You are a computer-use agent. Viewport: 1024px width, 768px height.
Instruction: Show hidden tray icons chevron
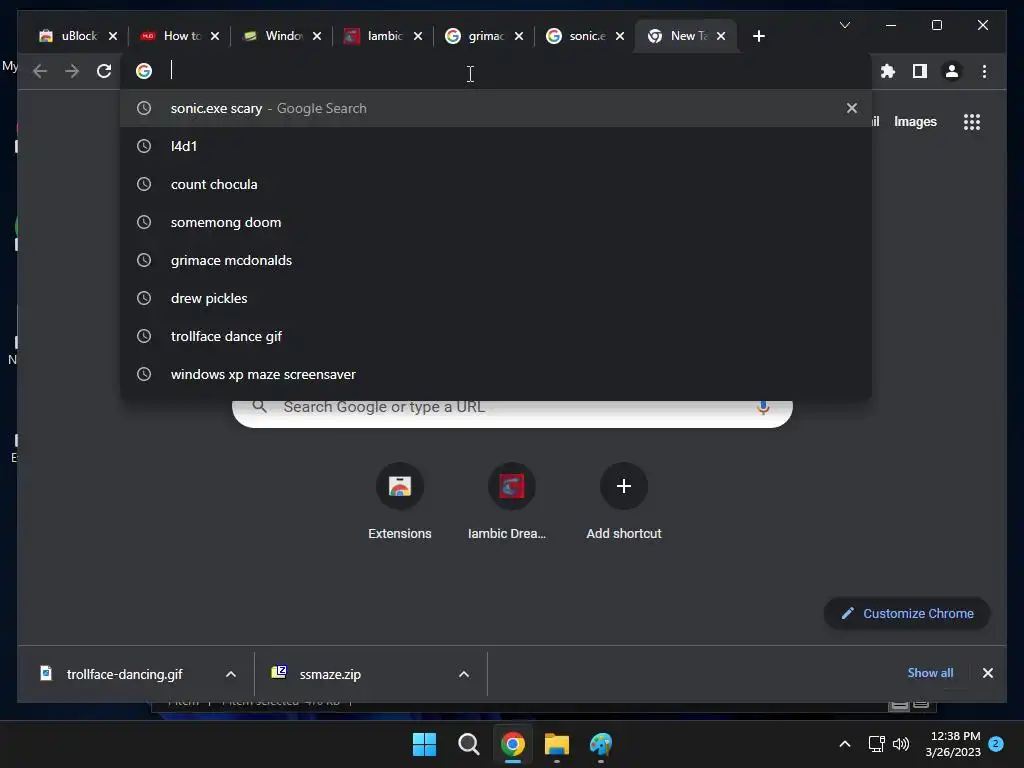[844, 744]
